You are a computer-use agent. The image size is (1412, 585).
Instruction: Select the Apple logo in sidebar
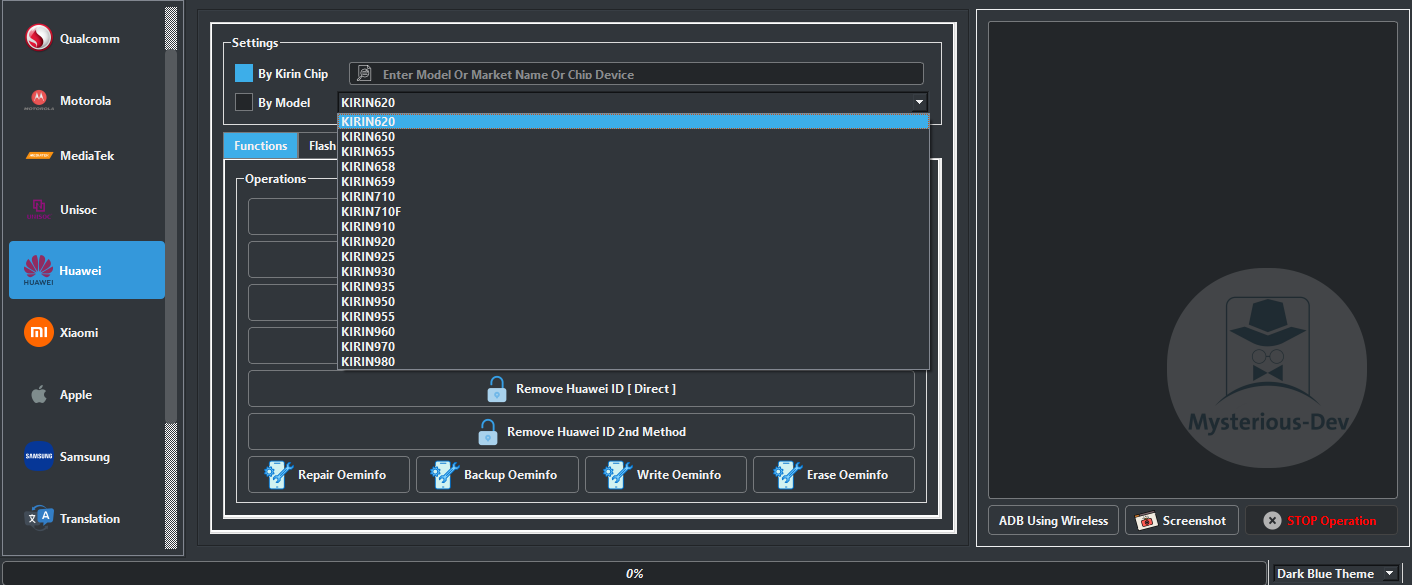(39, 395)
